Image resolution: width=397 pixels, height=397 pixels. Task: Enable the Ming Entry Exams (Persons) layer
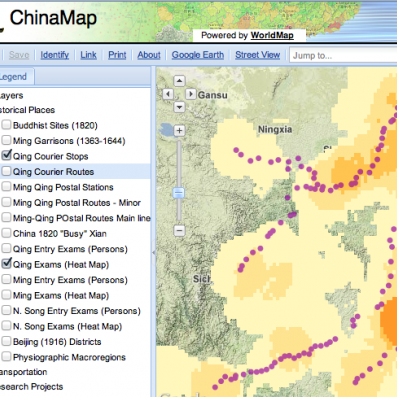click(x=6, y=279)
